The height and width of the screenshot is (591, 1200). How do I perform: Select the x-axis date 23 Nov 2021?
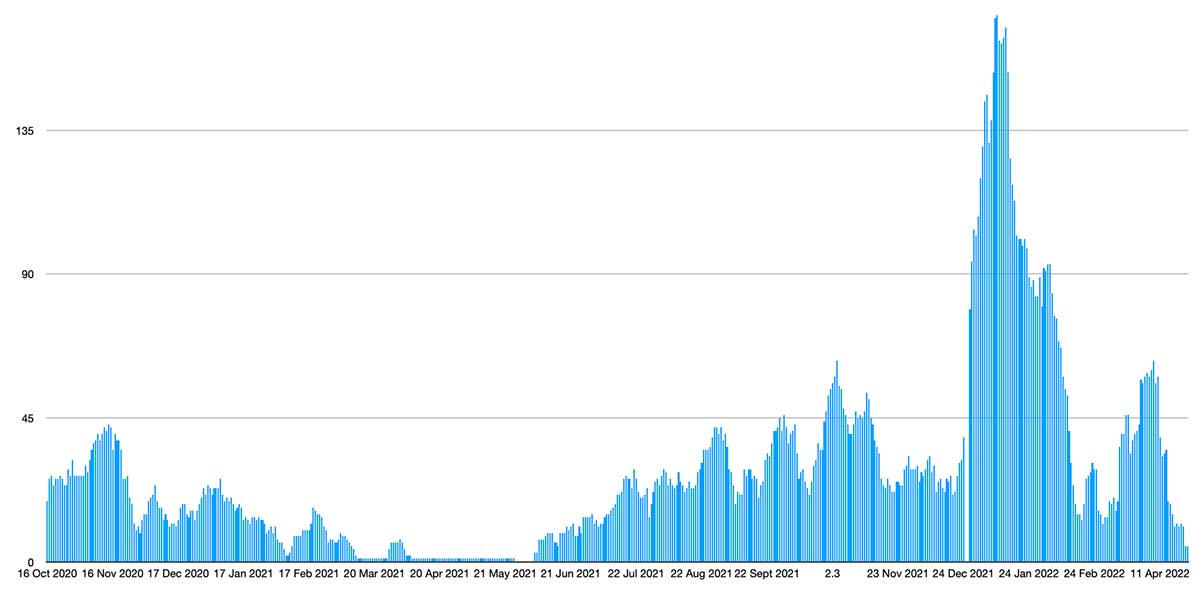coord(897,574)
